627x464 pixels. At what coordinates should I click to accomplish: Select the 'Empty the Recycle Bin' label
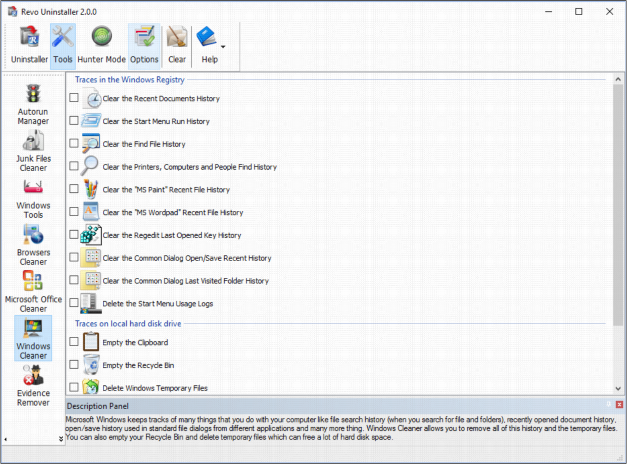click(138, 365)
